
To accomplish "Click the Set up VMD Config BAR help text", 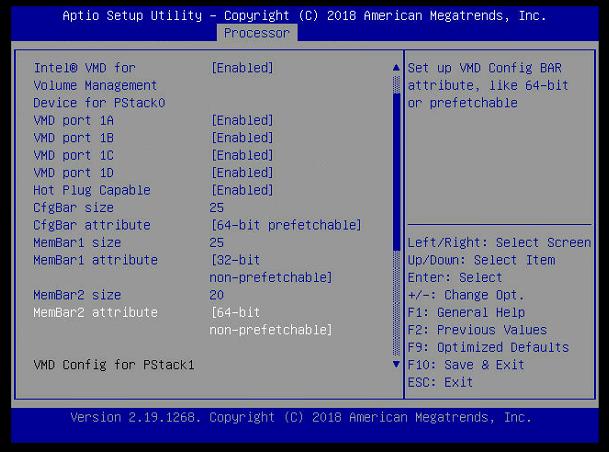I will click(488, 85).
